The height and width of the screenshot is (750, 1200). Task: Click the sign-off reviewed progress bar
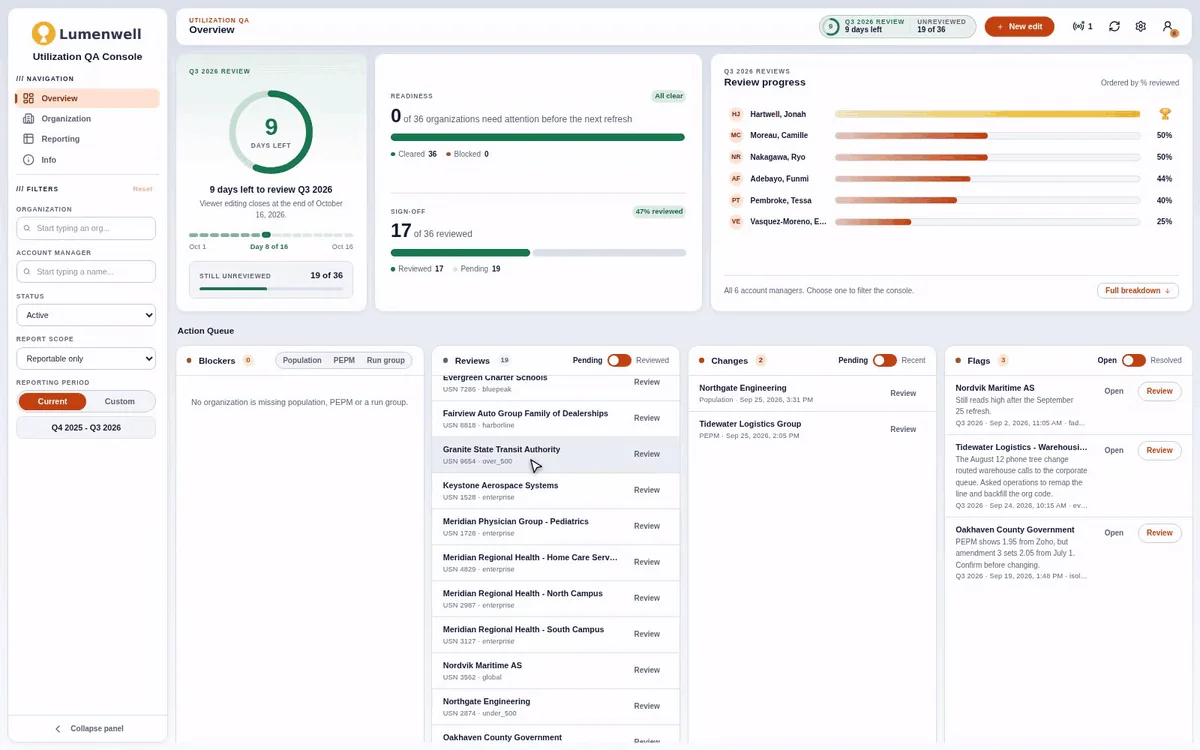pos(460,253)
